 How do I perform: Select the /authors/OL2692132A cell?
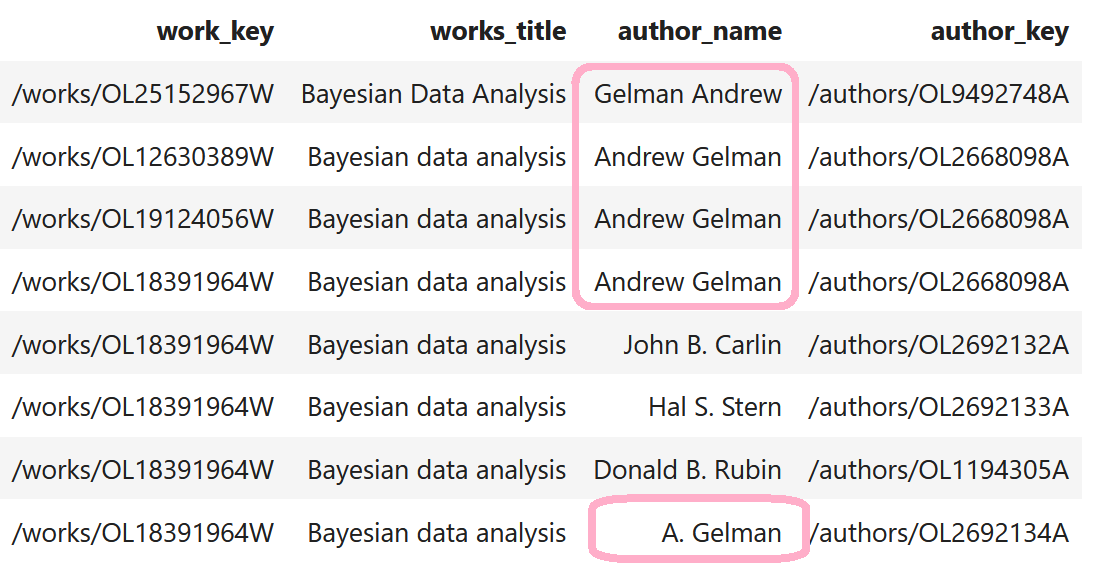pyautogui.click(x=938, y=345)
